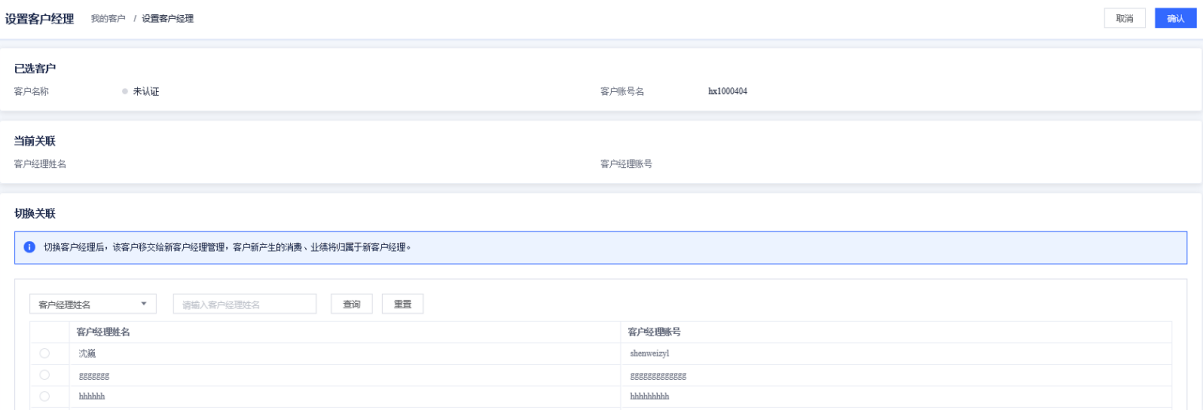Click the customer account name hx1000404

click(x=727, y=91)
